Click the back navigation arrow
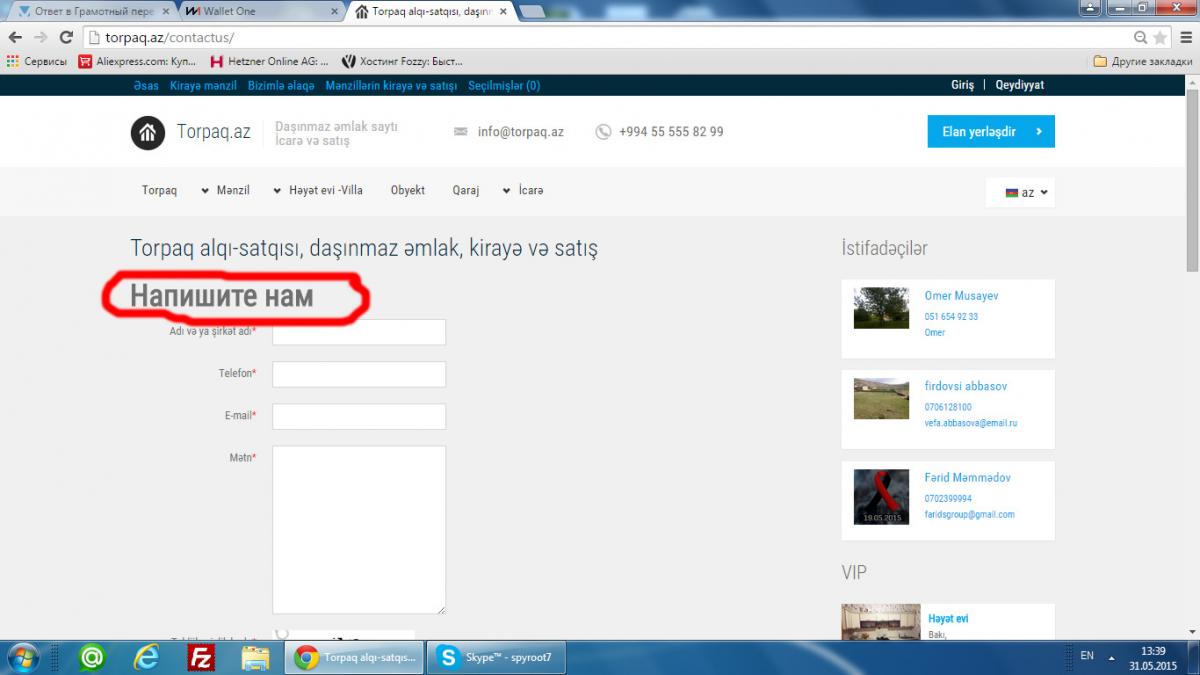 point(15,37)
